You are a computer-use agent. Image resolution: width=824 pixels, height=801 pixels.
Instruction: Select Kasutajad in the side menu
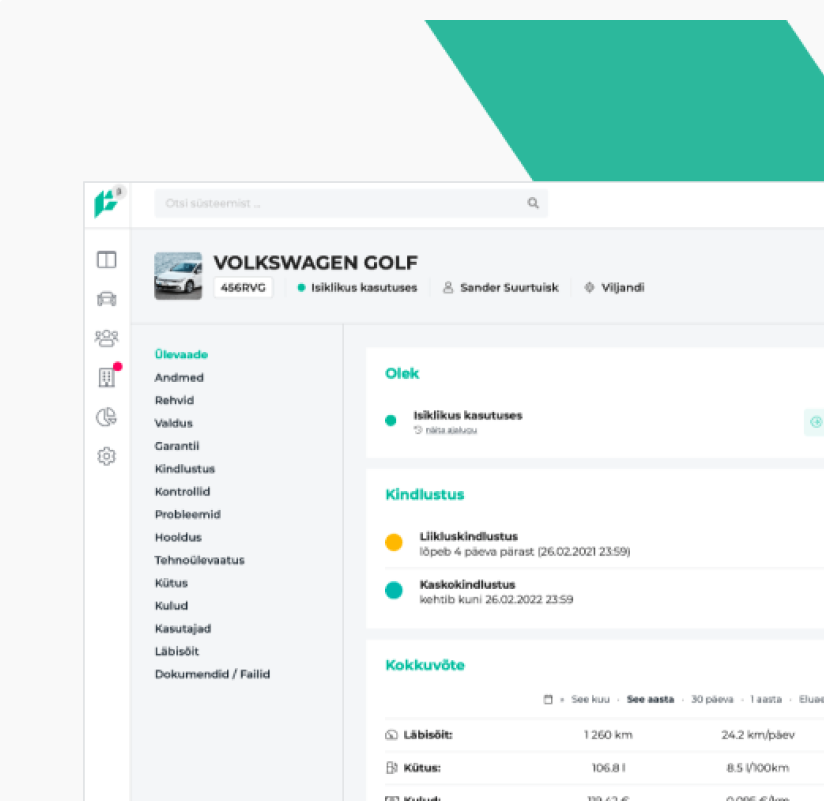183,629
